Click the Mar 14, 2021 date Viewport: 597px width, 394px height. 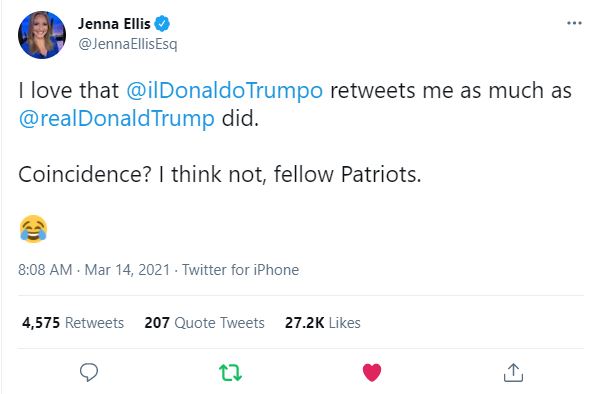127,270
